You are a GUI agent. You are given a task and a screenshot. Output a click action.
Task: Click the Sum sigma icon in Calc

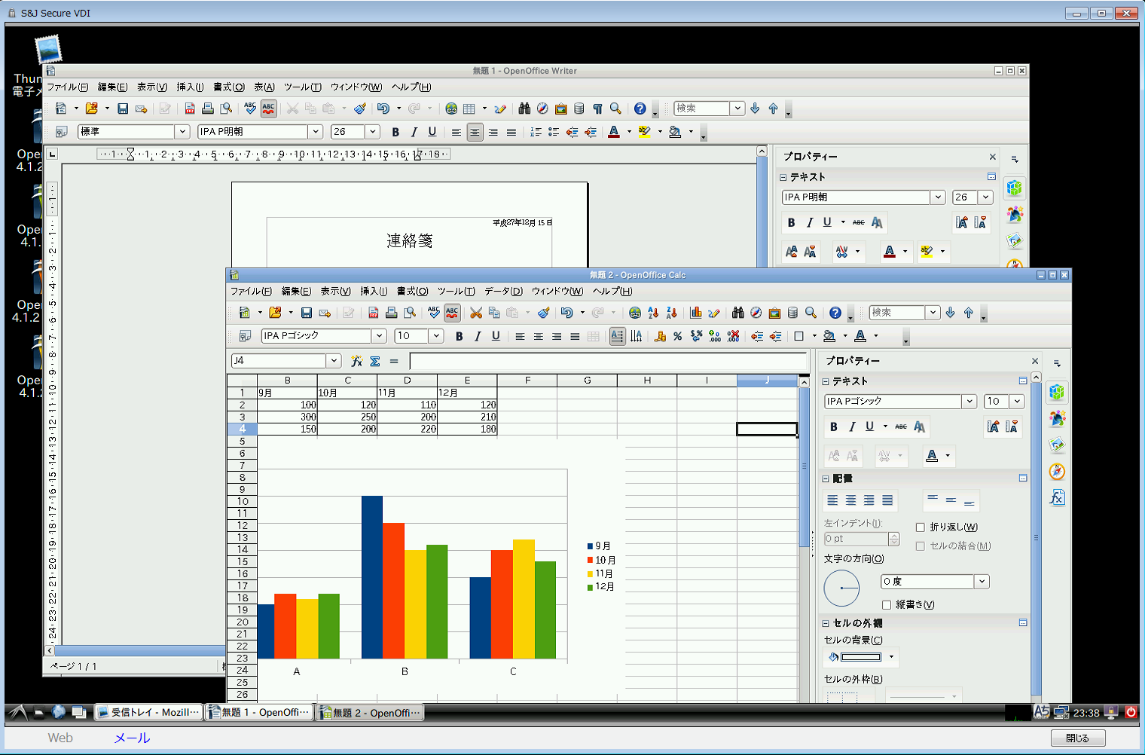[375, 361]
